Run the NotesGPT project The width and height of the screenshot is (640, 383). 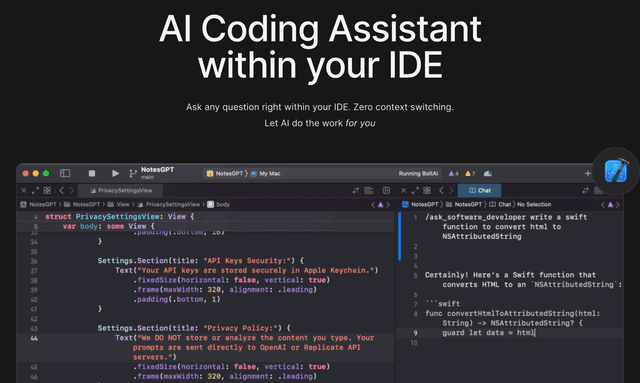115,173
